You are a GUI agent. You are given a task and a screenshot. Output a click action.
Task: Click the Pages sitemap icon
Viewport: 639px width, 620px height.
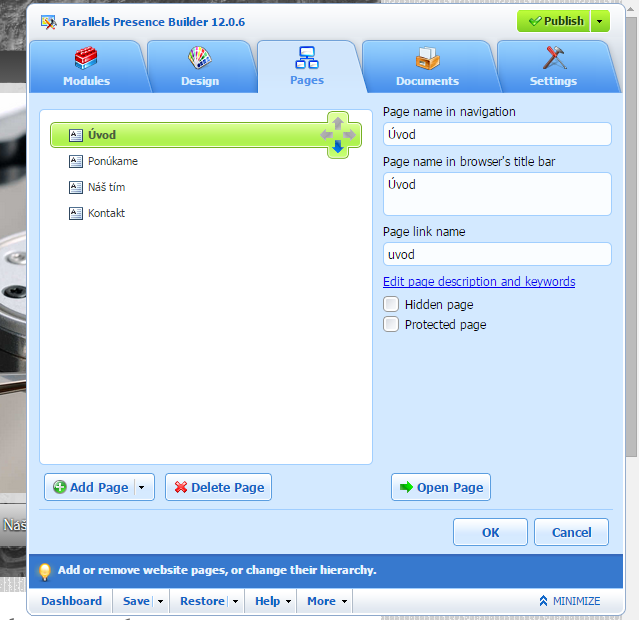tap(307, 57)
